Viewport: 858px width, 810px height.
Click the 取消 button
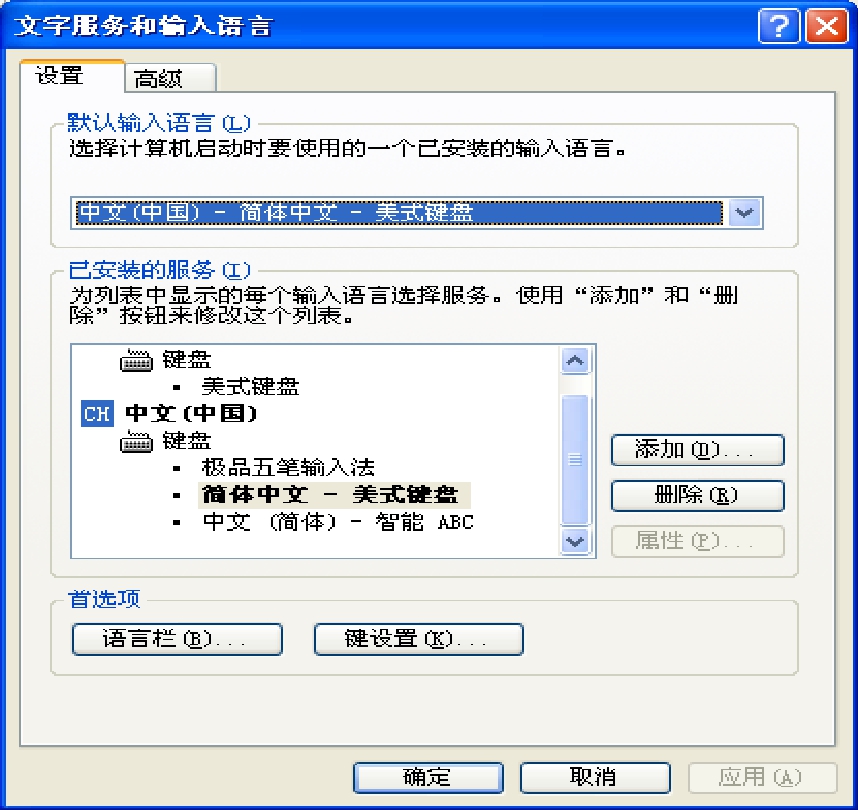coord(595,777)
